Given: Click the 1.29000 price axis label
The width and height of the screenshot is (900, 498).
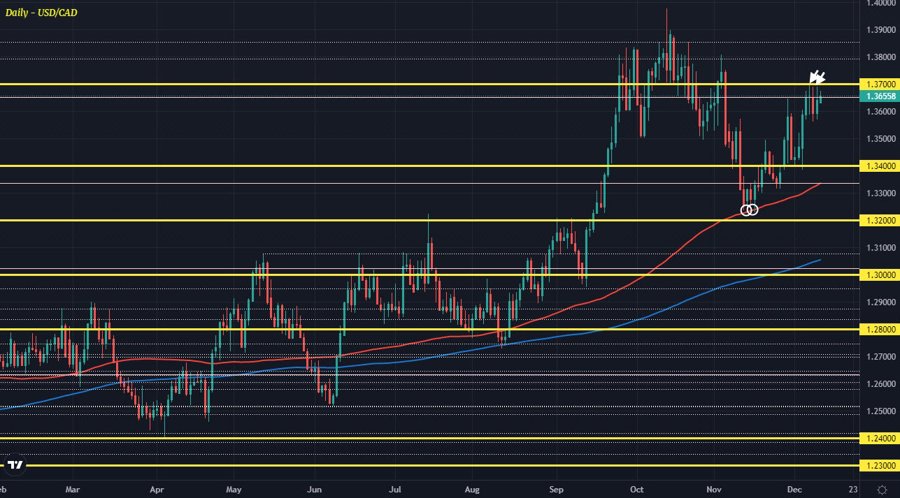Looking at the screenshot, I should tap(880, 302).
